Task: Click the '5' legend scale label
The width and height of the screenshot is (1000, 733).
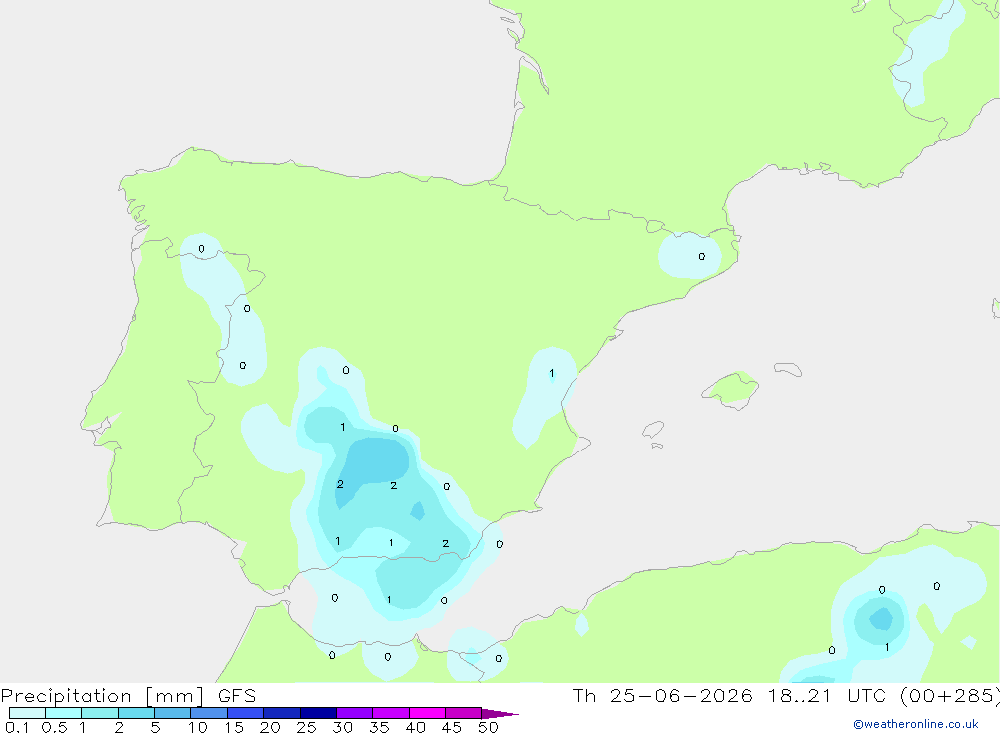Action: 155,727
